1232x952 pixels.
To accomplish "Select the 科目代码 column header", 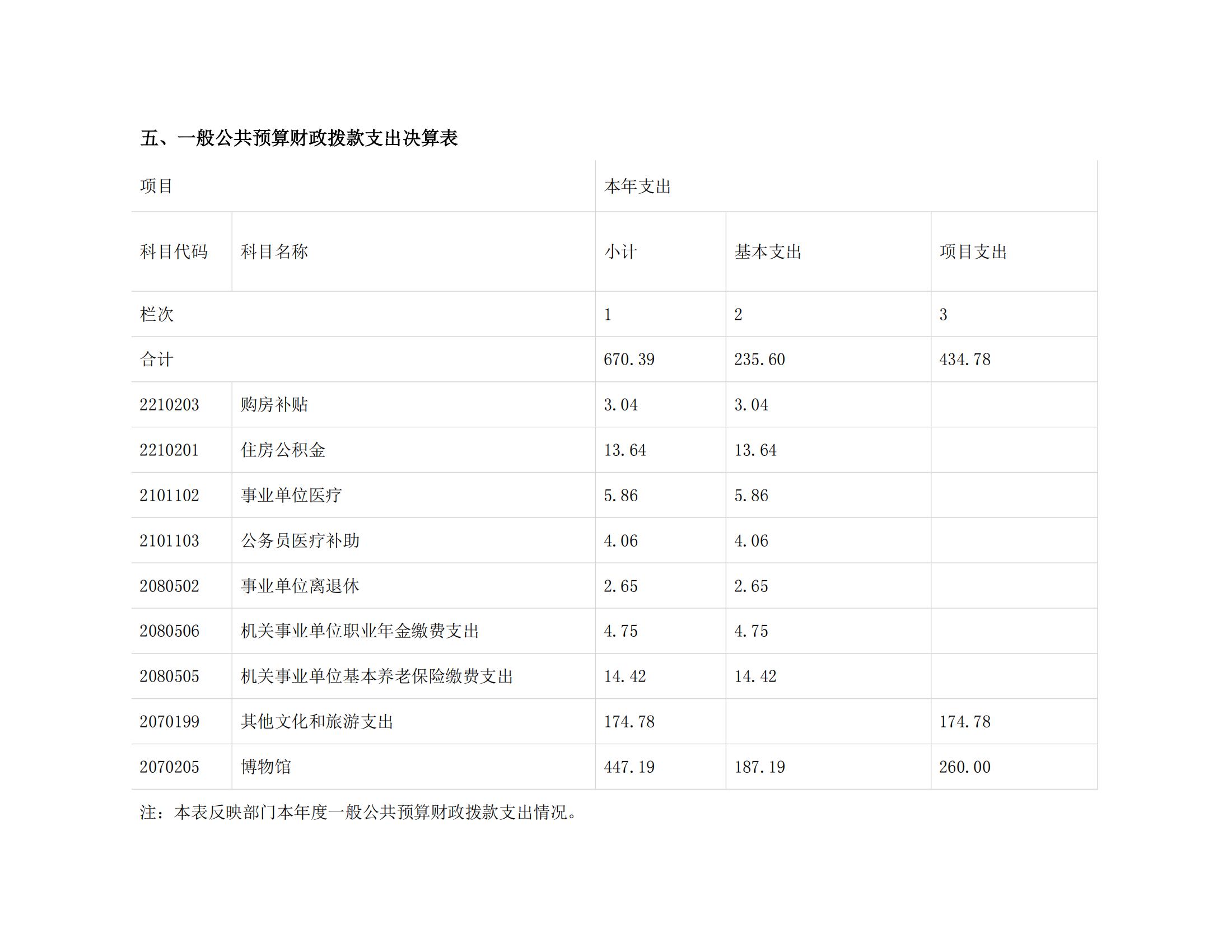I will (174, 251).
